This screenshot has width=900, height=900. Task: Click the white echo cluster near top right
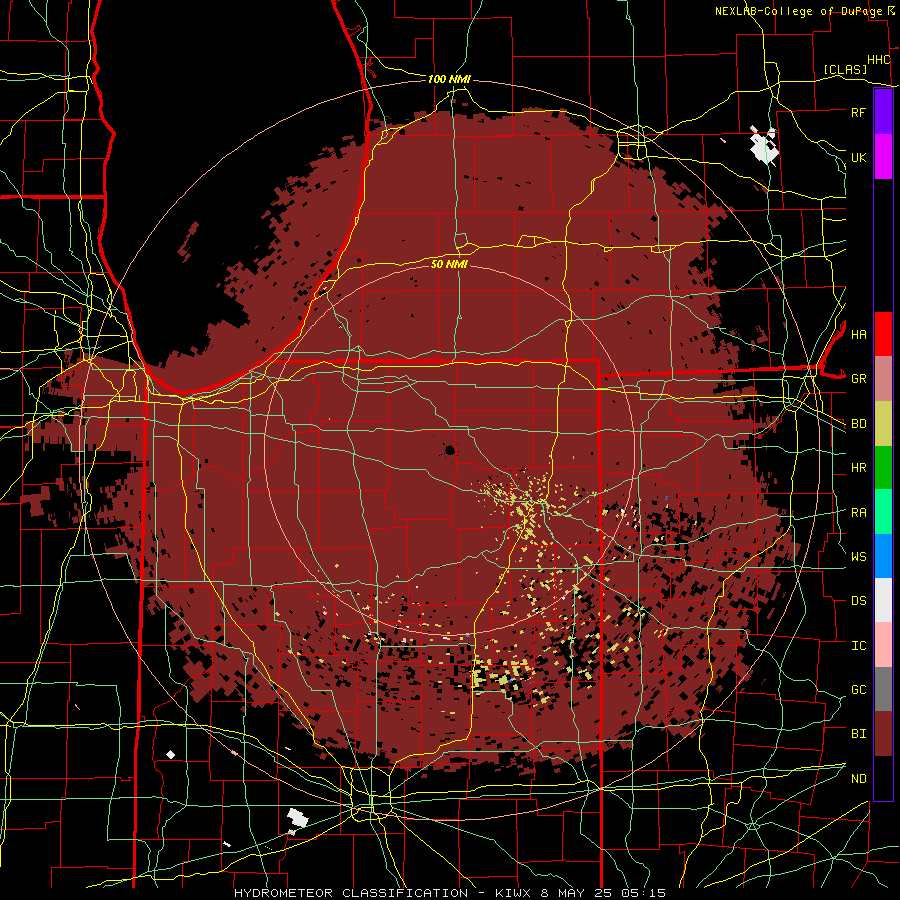point(764,145)
